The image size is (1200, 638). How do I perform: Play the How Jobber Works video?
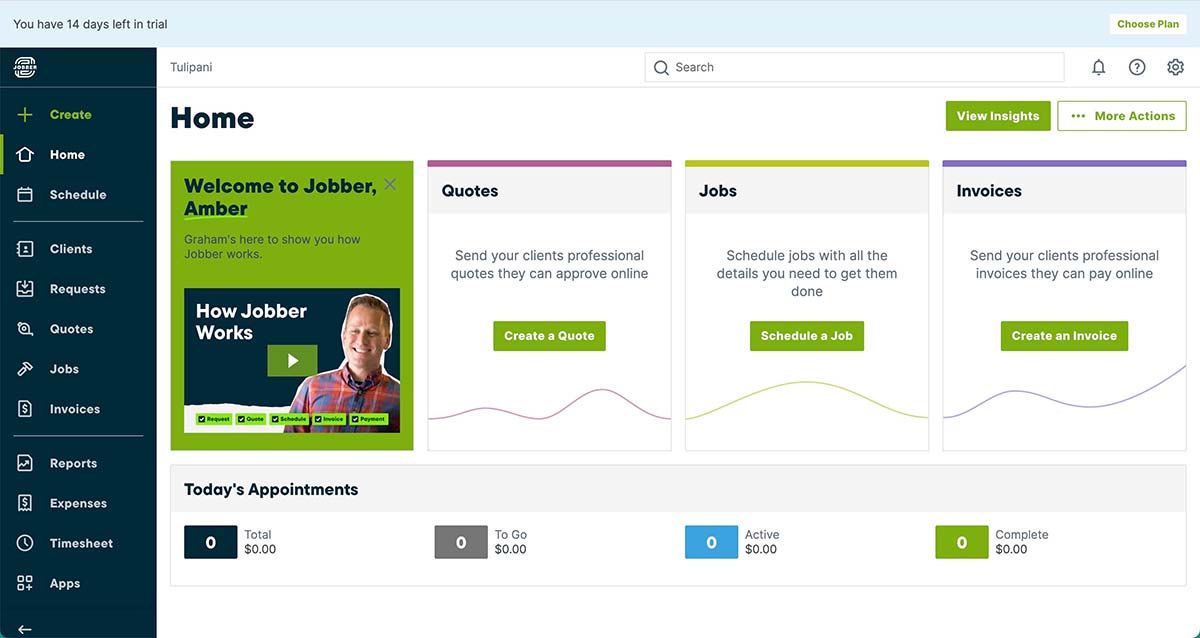(292, 360)
